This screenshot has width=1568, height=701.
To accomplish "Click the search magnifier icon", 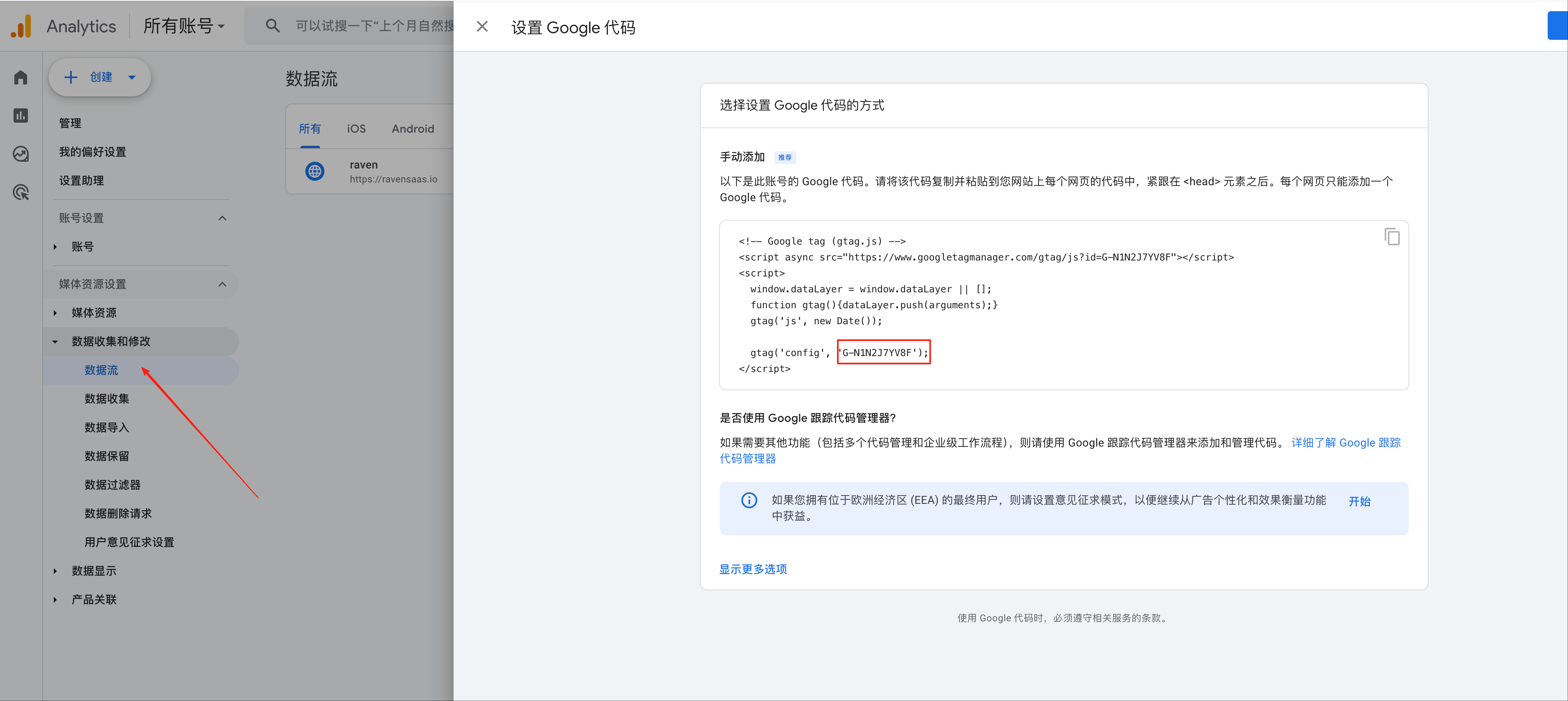I will [x=272, y=25].
